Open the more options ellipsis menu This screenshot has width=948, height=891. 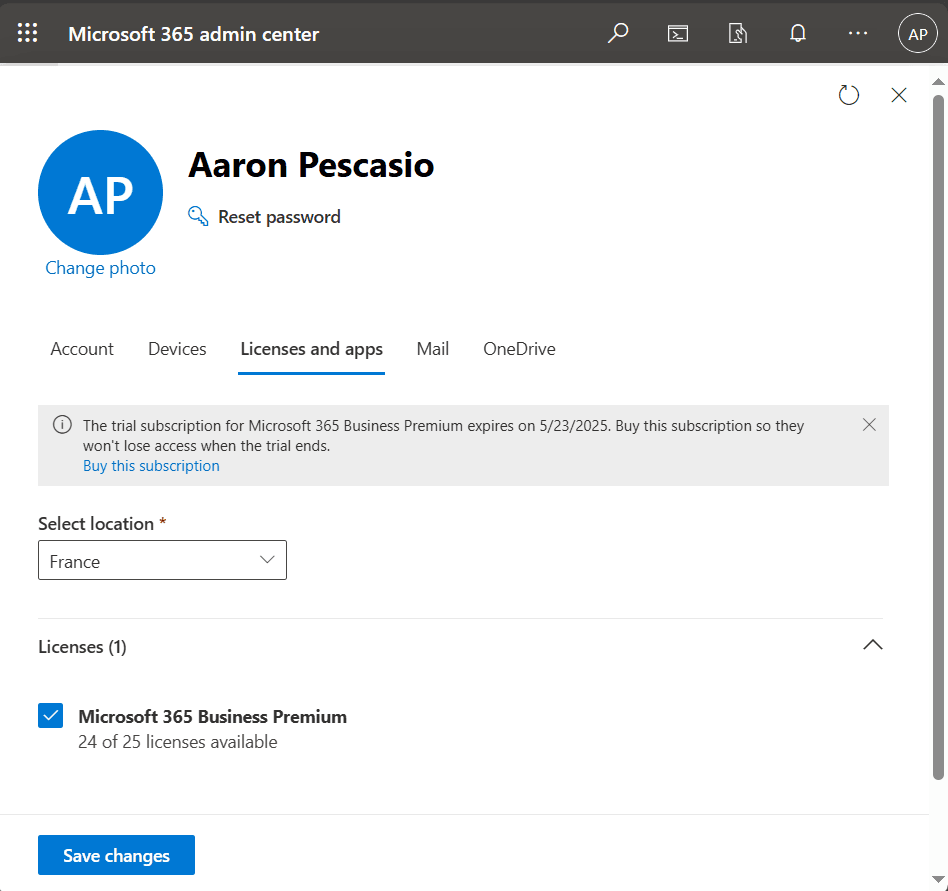point(857,33)
